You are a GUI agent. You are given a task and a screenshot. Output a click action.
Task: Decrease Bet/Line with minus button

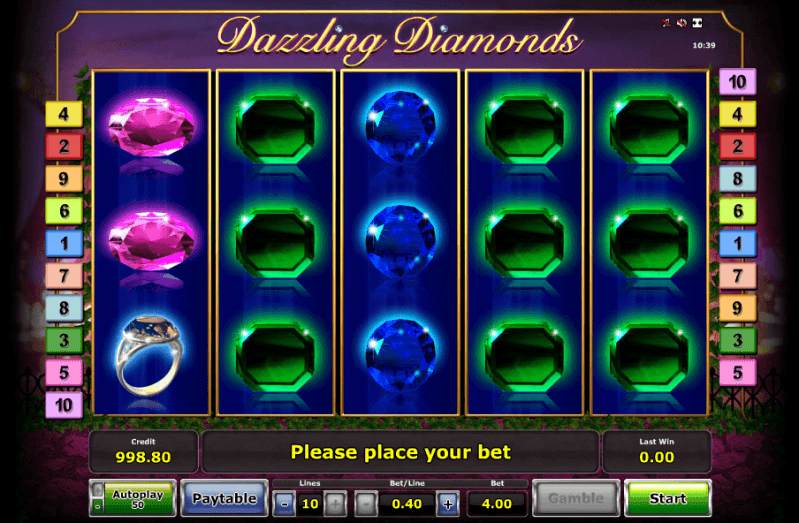(x=366, y=504)
